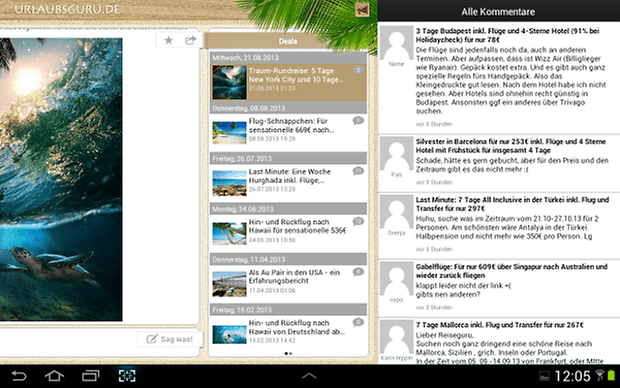Image resolution: width=620 pixels, height=388 pixels.
Task: Open comment bubble on Hawaii 536€ deal
Action: click(x=358, y=221)
